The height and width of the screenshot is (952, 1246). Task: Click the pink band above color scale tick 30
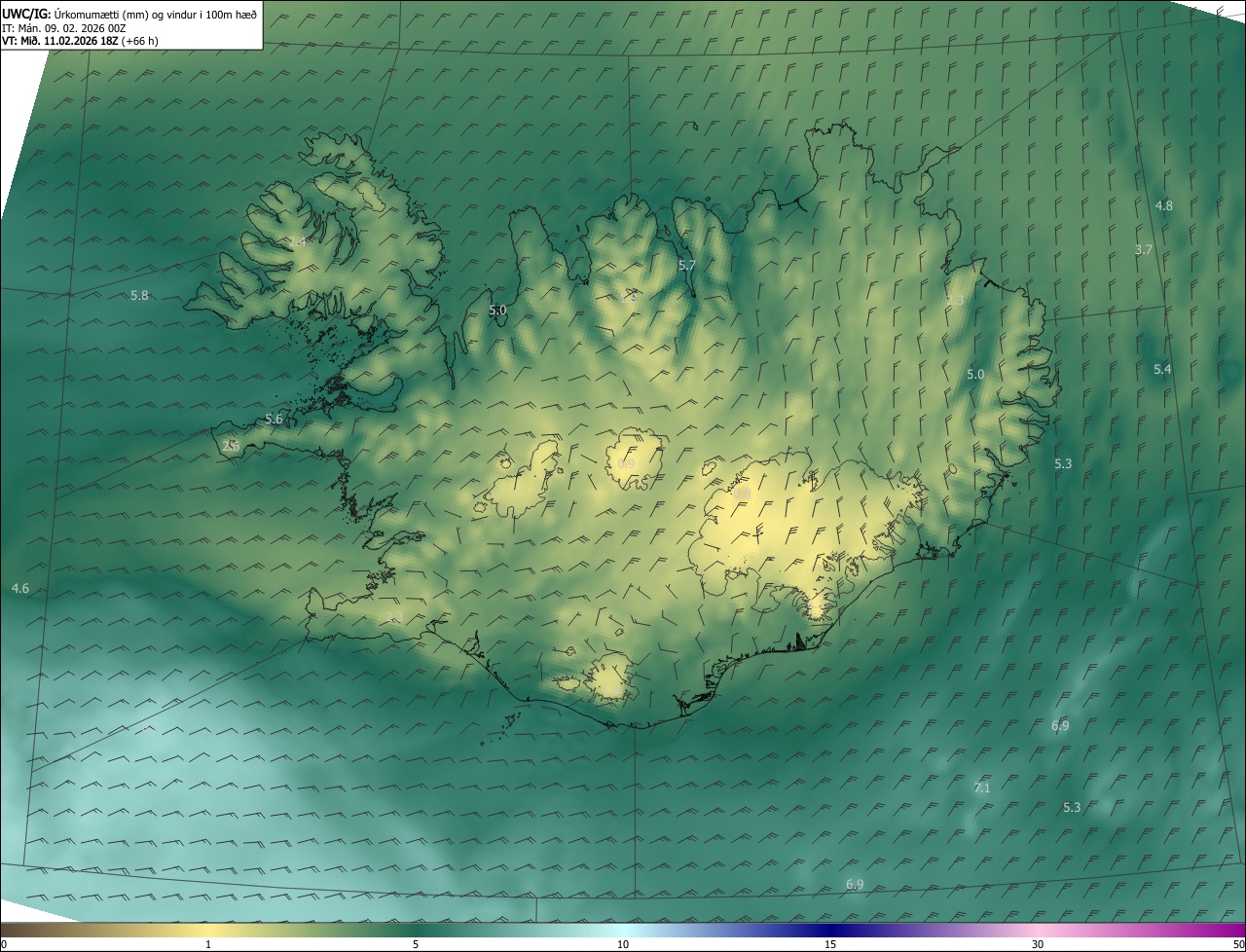(1038, 931)
